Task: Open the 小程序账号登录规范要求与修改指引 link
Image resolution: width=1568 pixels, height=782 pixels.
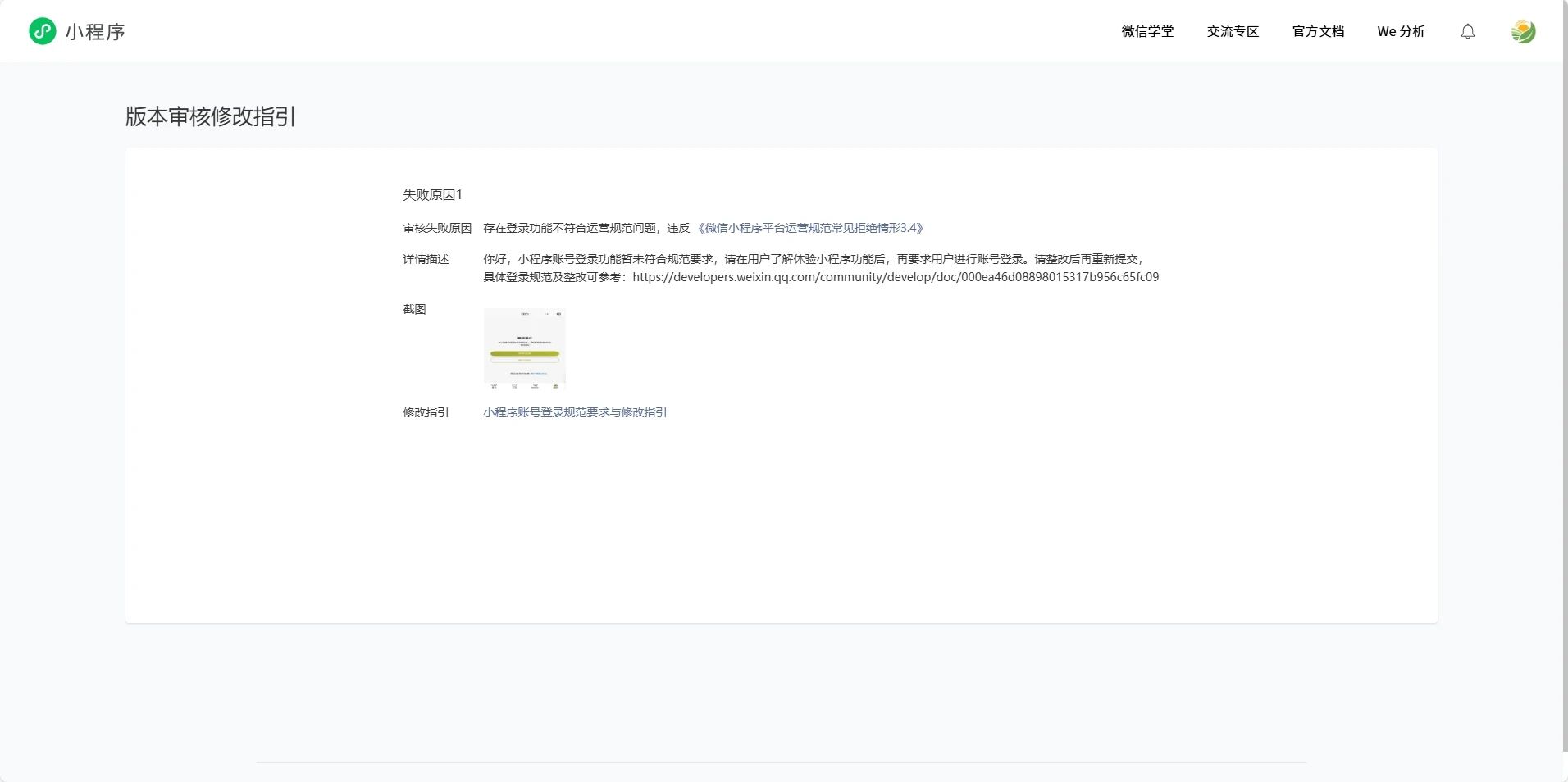Action: tap(575, 412)
